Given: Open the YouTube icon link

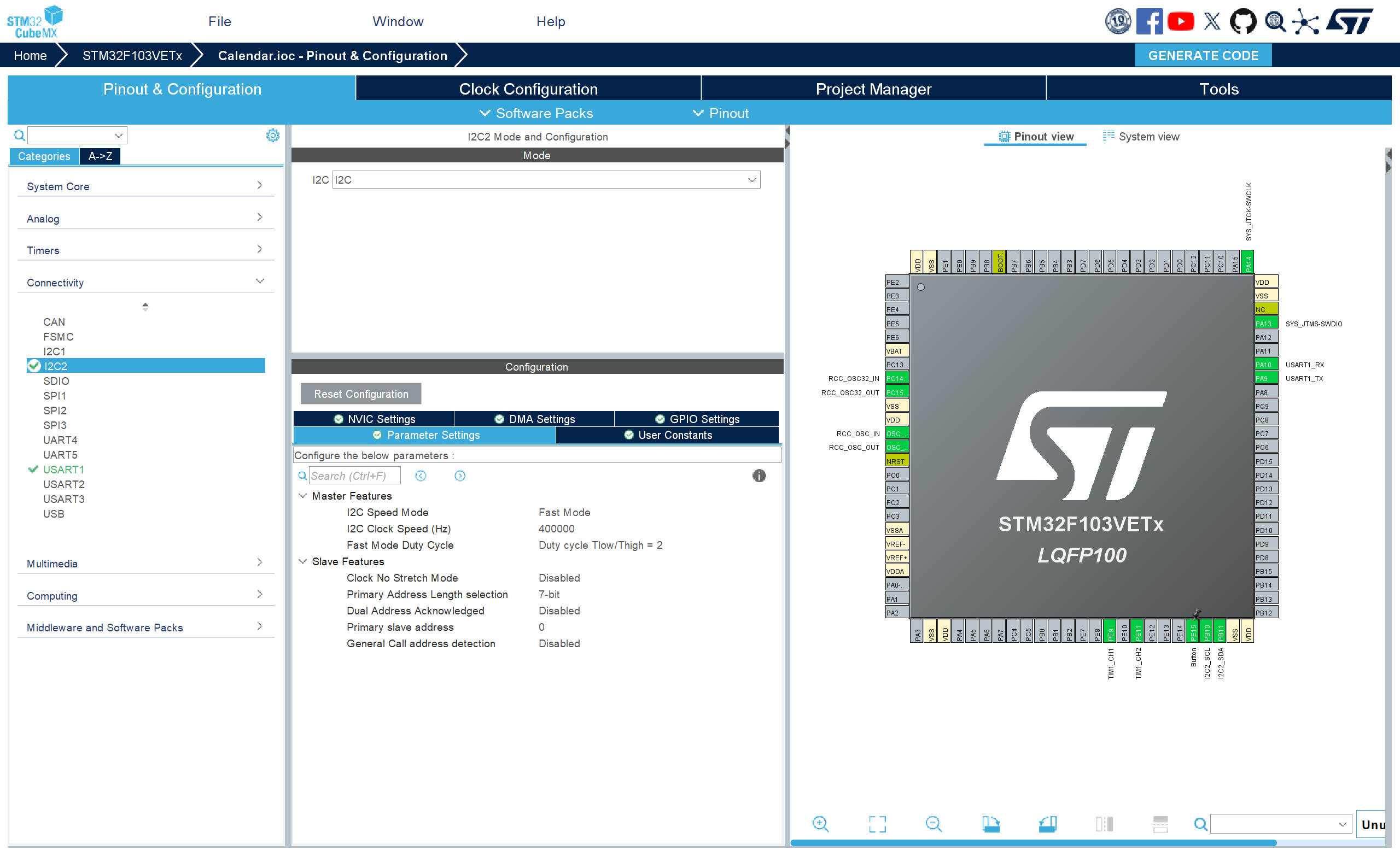Looking at the screenshot, I should [x=1180, y=21].
